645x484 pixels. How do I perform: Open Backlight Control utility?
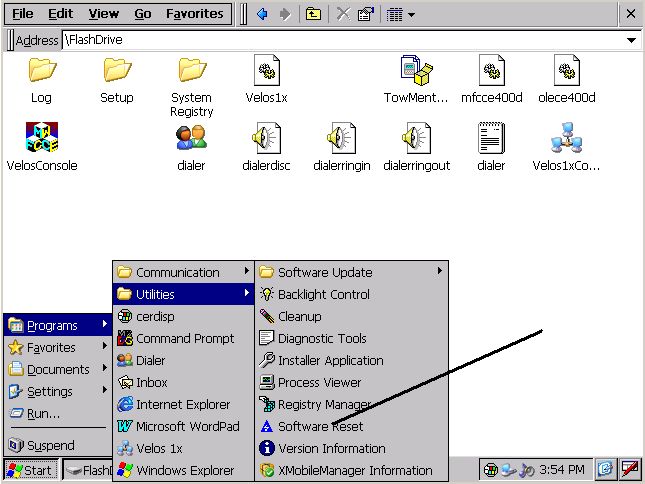[x=352, y=294]
